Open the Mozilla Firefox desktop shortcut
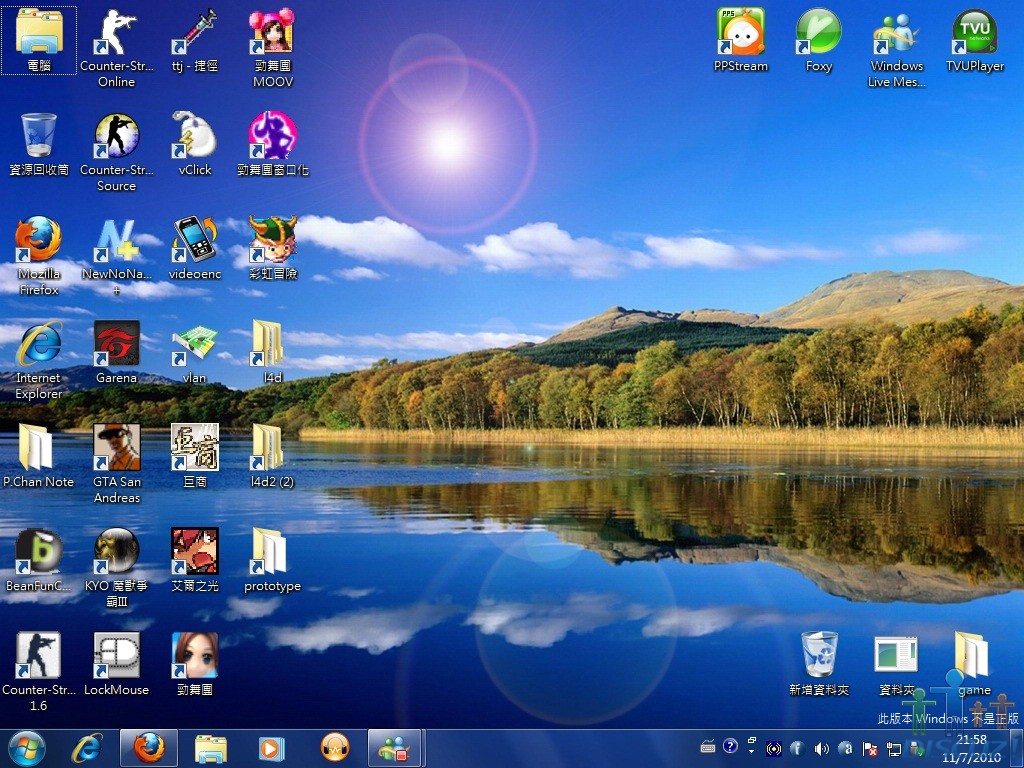The height and width of the screenshot is (768, 1024). point(39,241)
